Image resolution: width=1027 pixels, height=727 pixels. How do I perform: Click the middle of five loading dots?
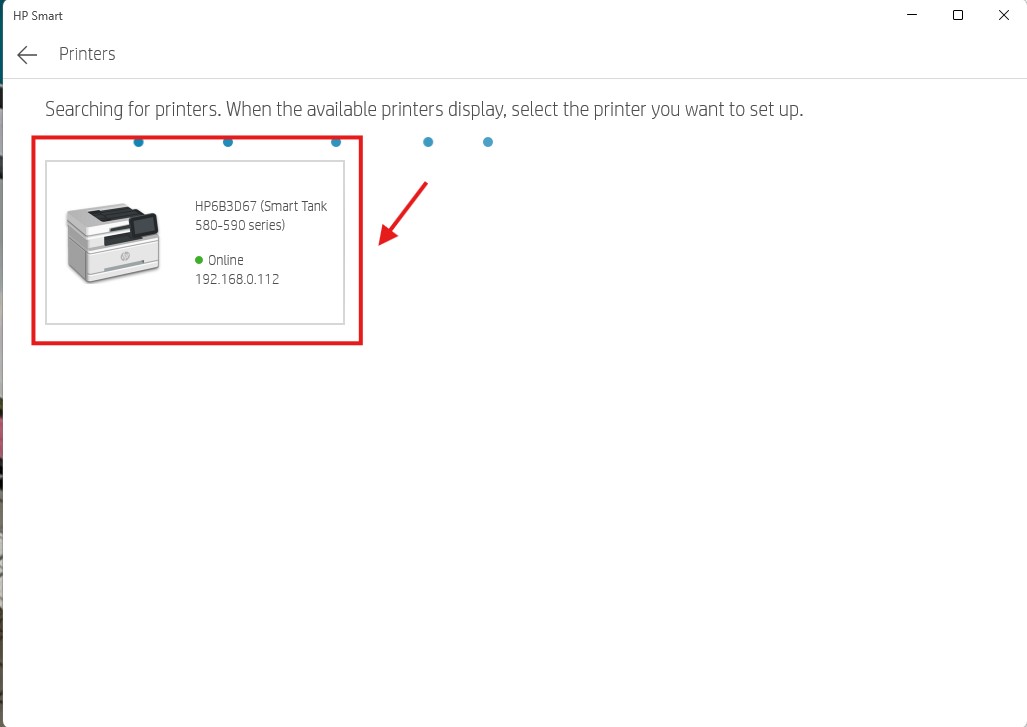click(336, 142)
